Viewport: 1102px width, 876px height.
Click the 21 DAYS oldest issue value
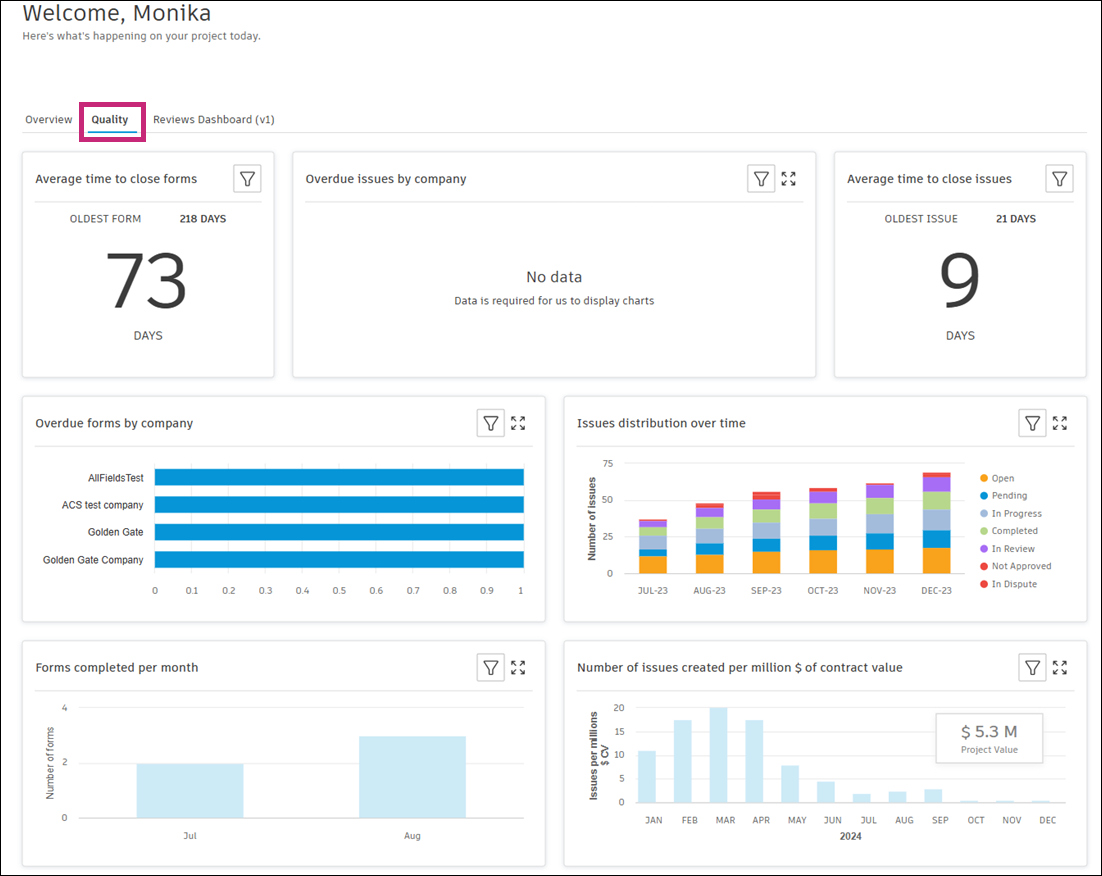(1016, 219)
